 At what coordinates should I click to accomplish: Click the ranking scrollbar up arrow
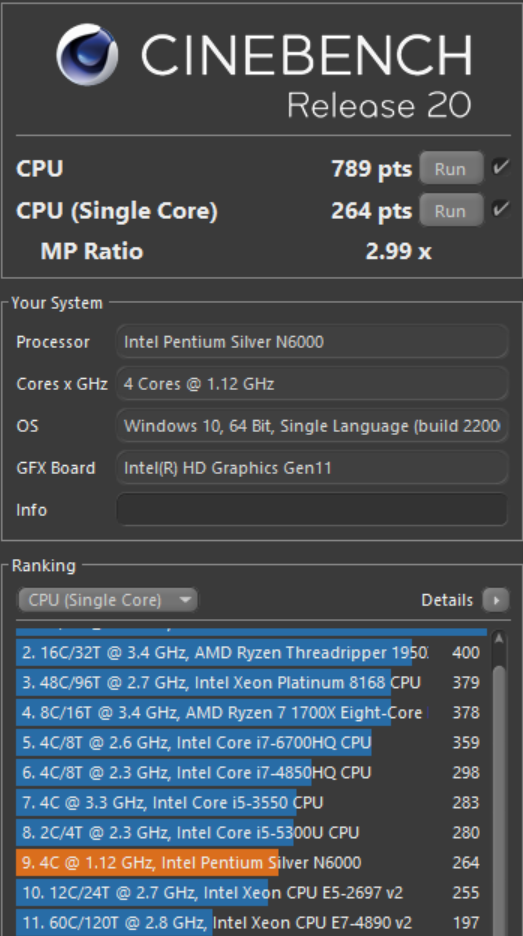[499, 639]
